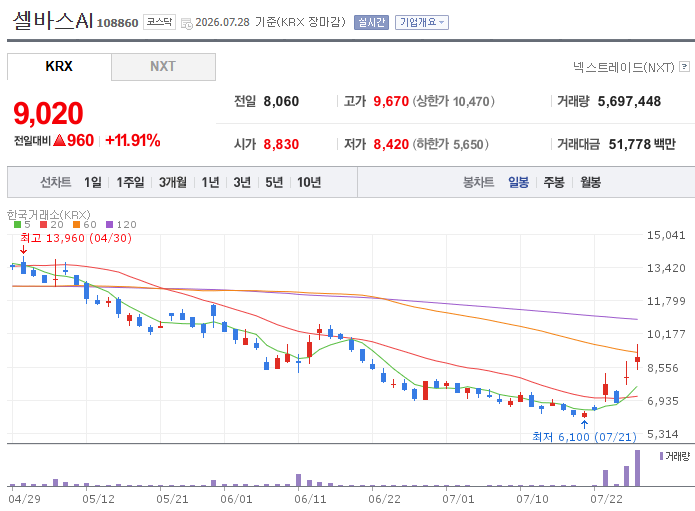Image resolution: width=695 pixels, height=511 pixels.
Task: Expand the 기업개요 dropdown
Action: click(x=422, y=22)
